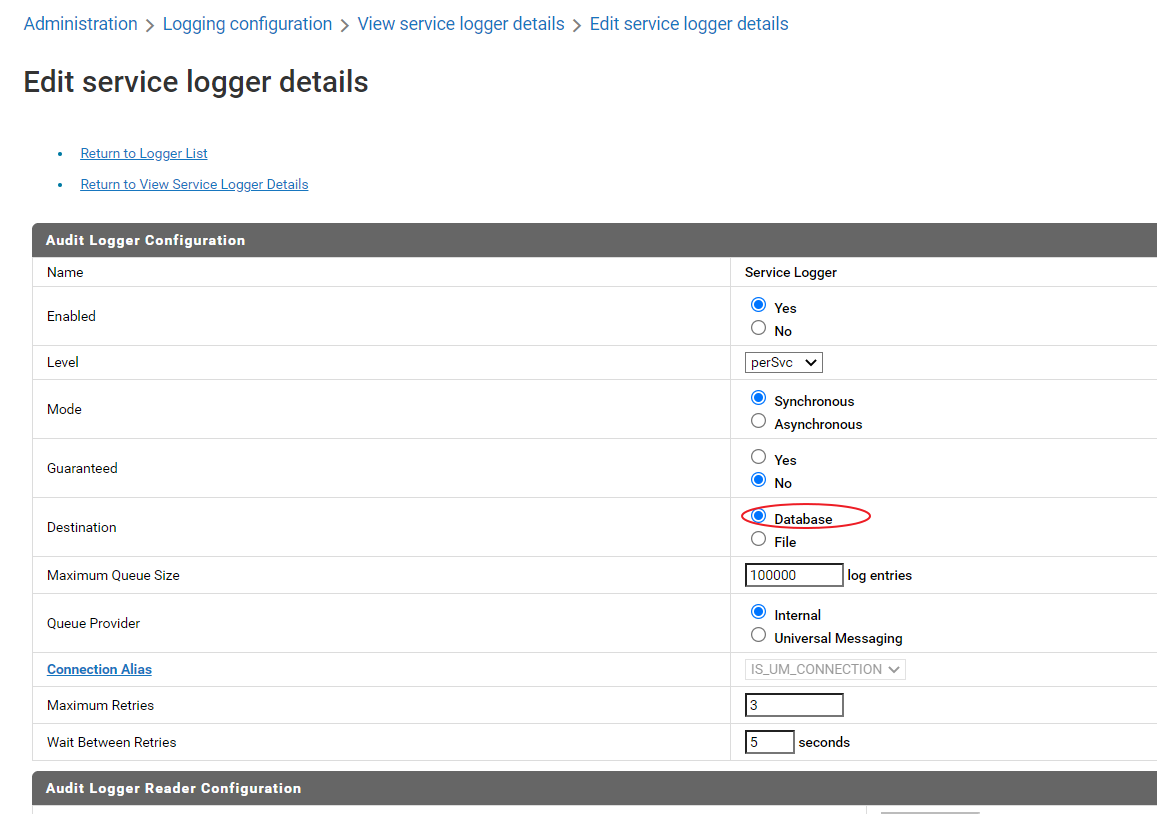Image resolution: width=1157 pixels, height=814 pixels.
Task: Choose Database as destination
Action: point(758,516)
